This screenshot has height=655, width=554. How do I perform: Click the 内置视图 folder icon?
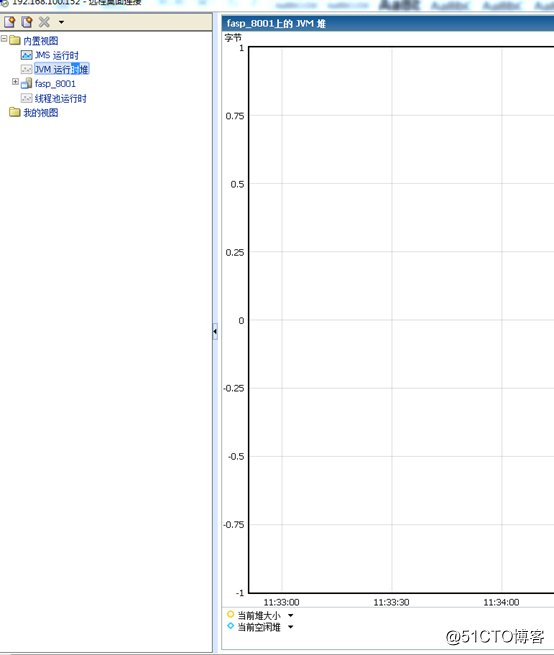click(x=15, y=41)
